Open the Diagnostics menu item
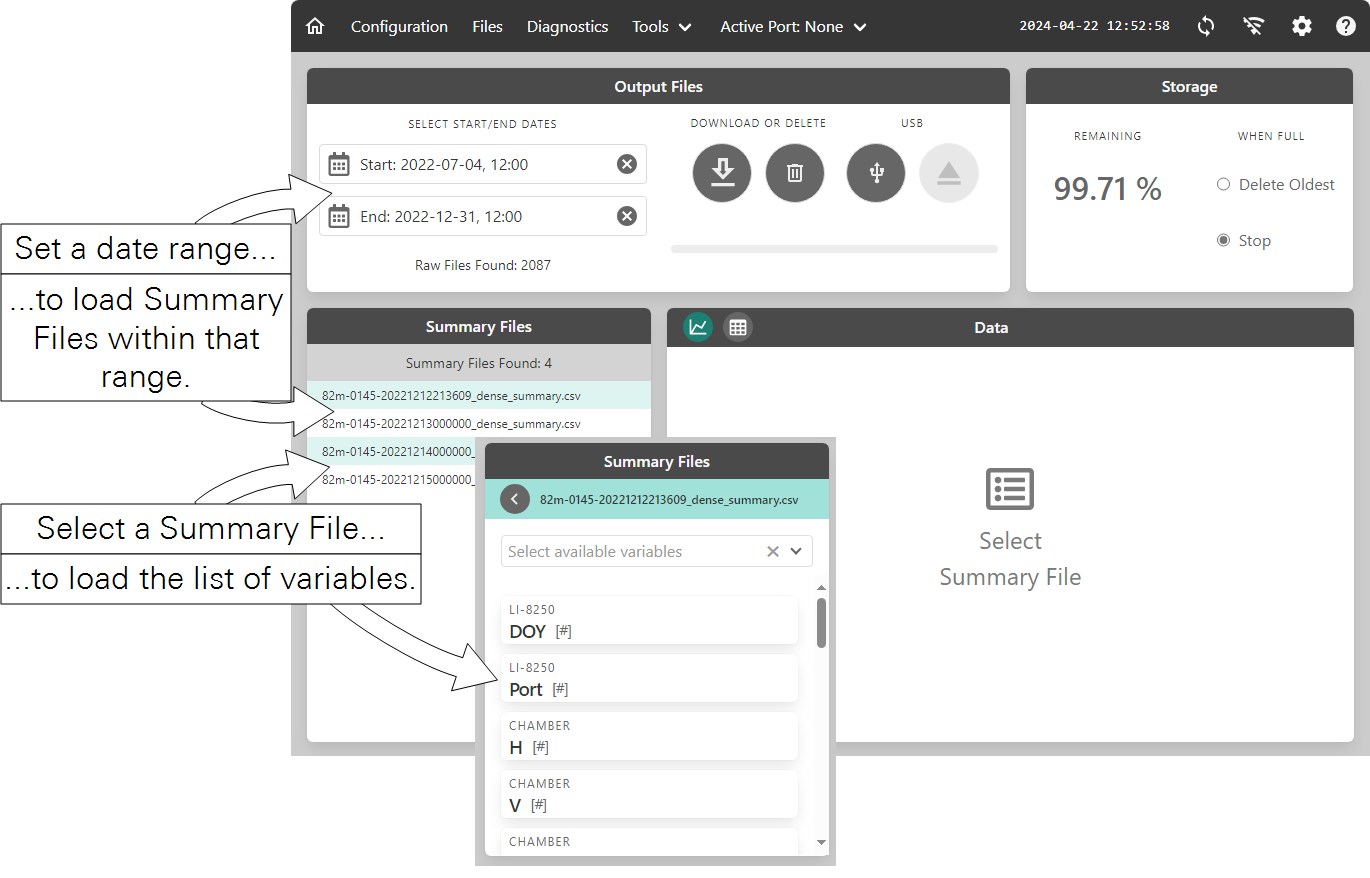 click(x=567, y=27)
